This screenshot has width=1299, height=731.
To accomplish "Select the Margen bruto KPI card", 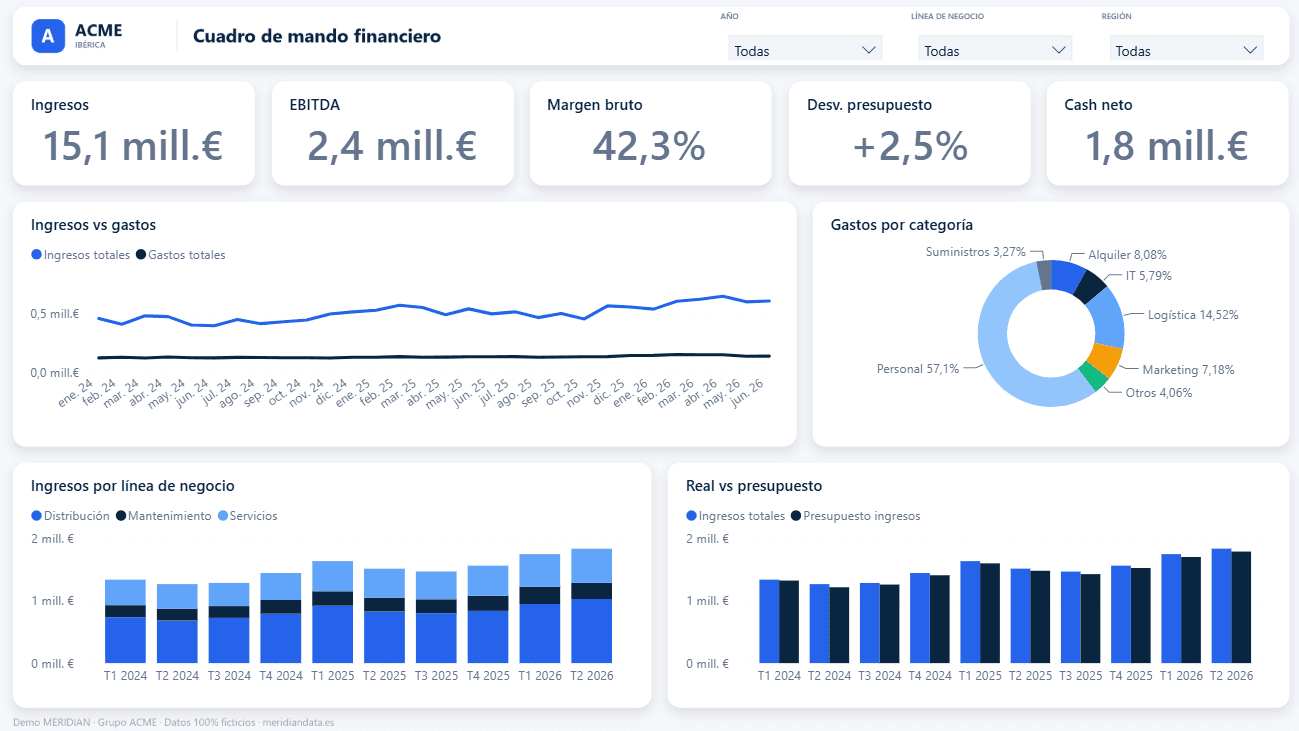I will click(x=650, y=133).
